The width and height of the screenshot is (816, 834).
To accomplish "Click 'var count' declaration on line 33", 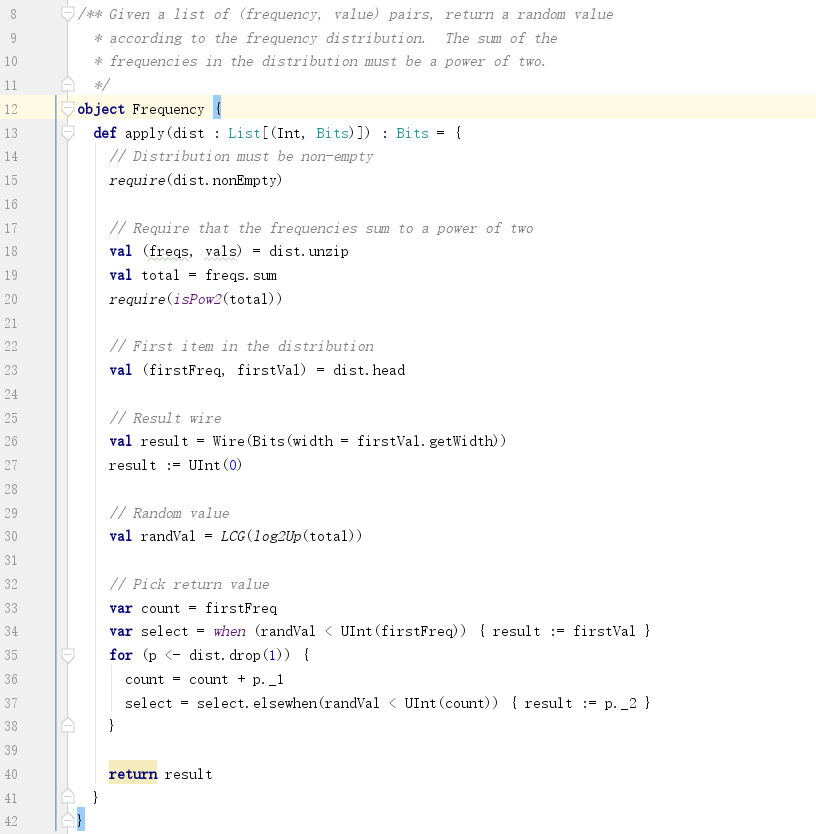I will 145,608.
